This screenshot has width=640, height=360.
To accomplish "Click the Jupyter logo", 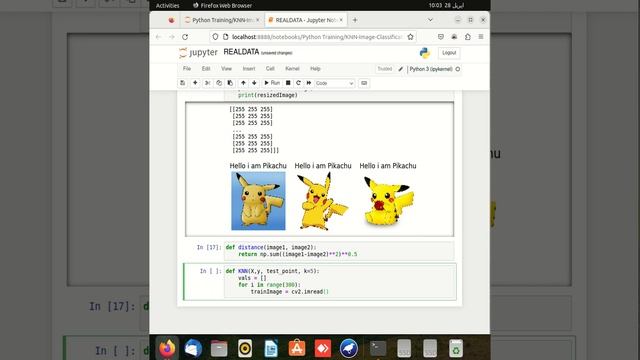I will (x=198, y=53).
